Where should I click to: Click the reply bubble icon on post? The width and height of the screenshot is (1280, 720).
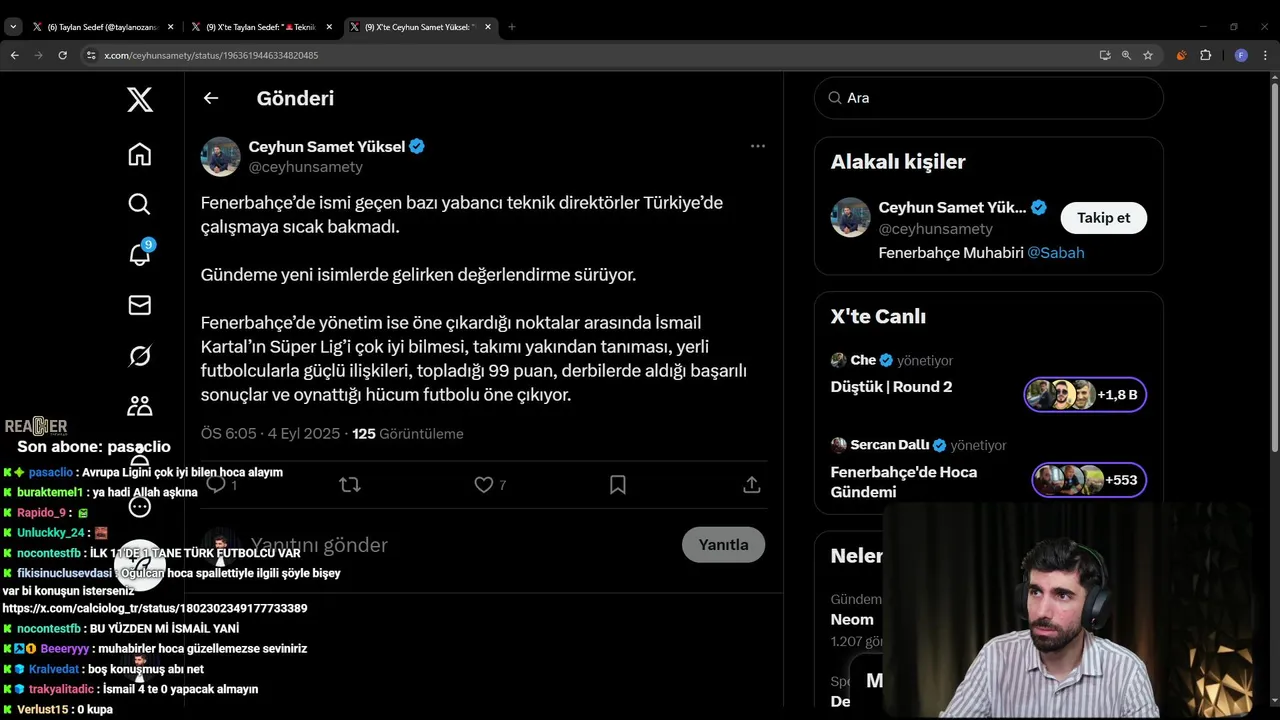215,485
